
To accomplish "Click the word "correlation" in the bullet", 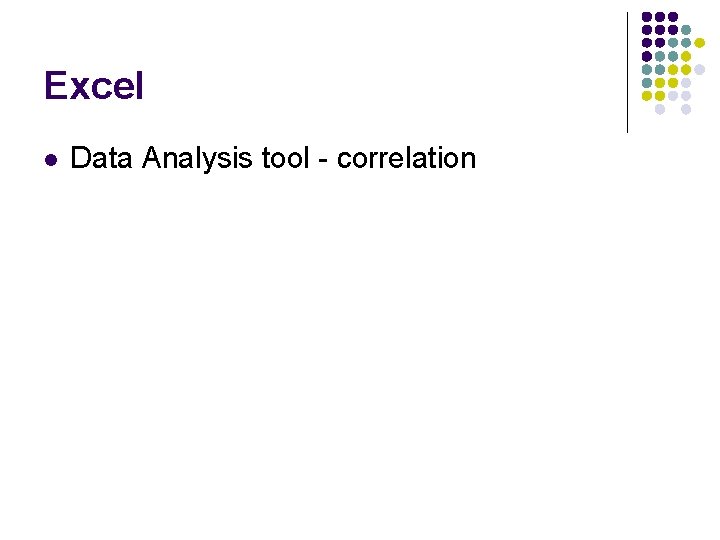I will point(406,158).
